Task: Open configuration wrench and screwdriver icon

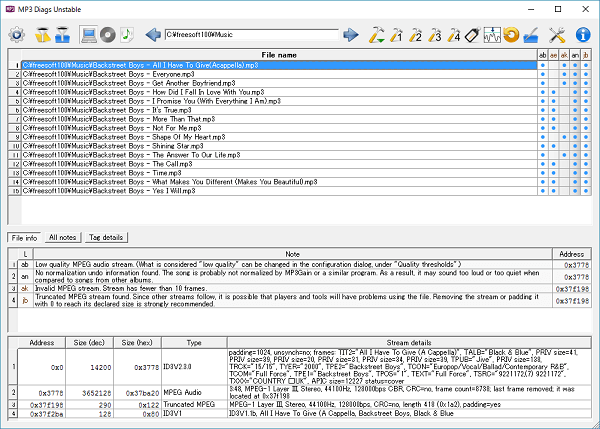Action: tap(558, 35)
